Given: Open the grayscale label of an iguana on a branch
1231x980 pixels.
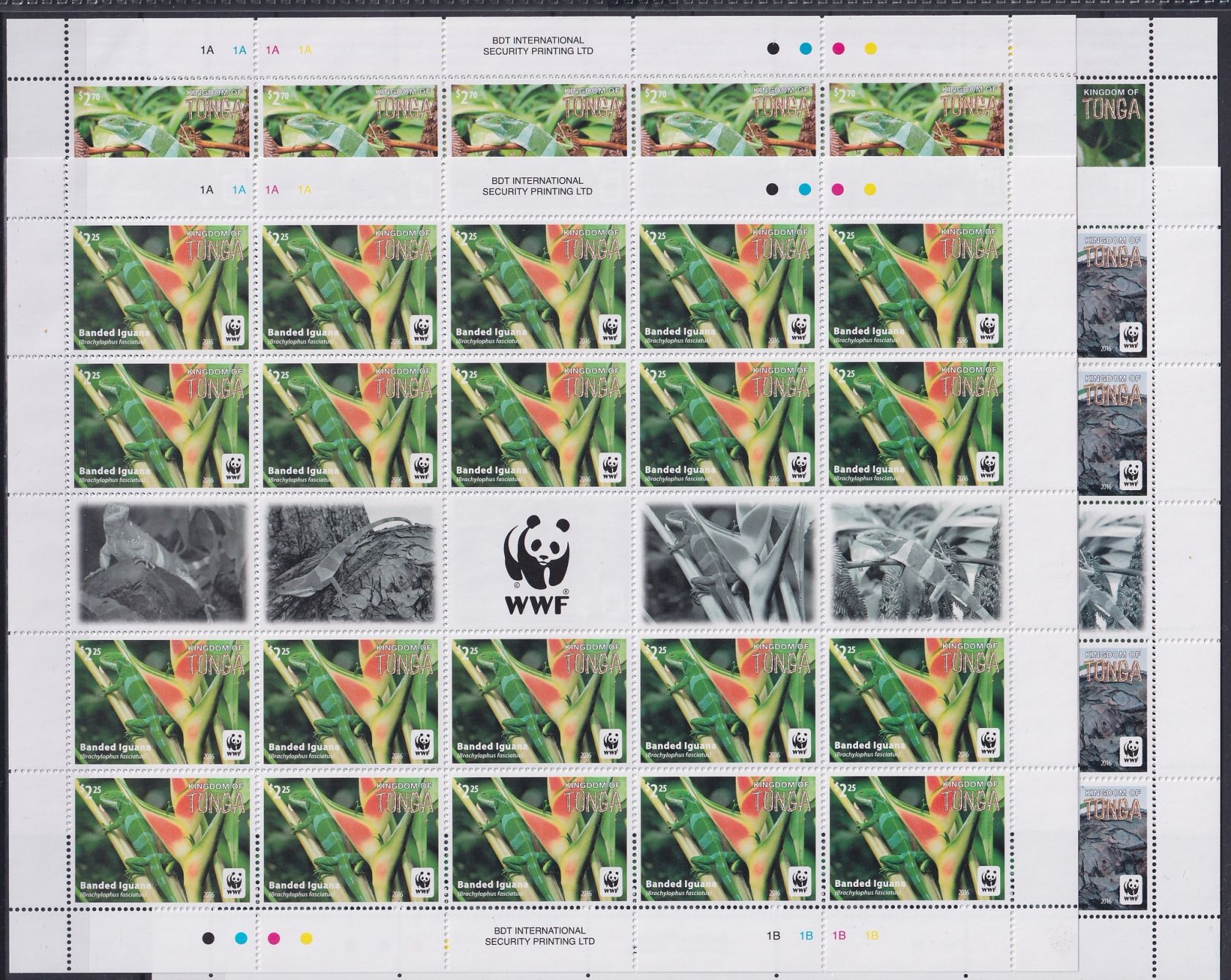Looking at the screenshot, I should click(x=917, y=563).
